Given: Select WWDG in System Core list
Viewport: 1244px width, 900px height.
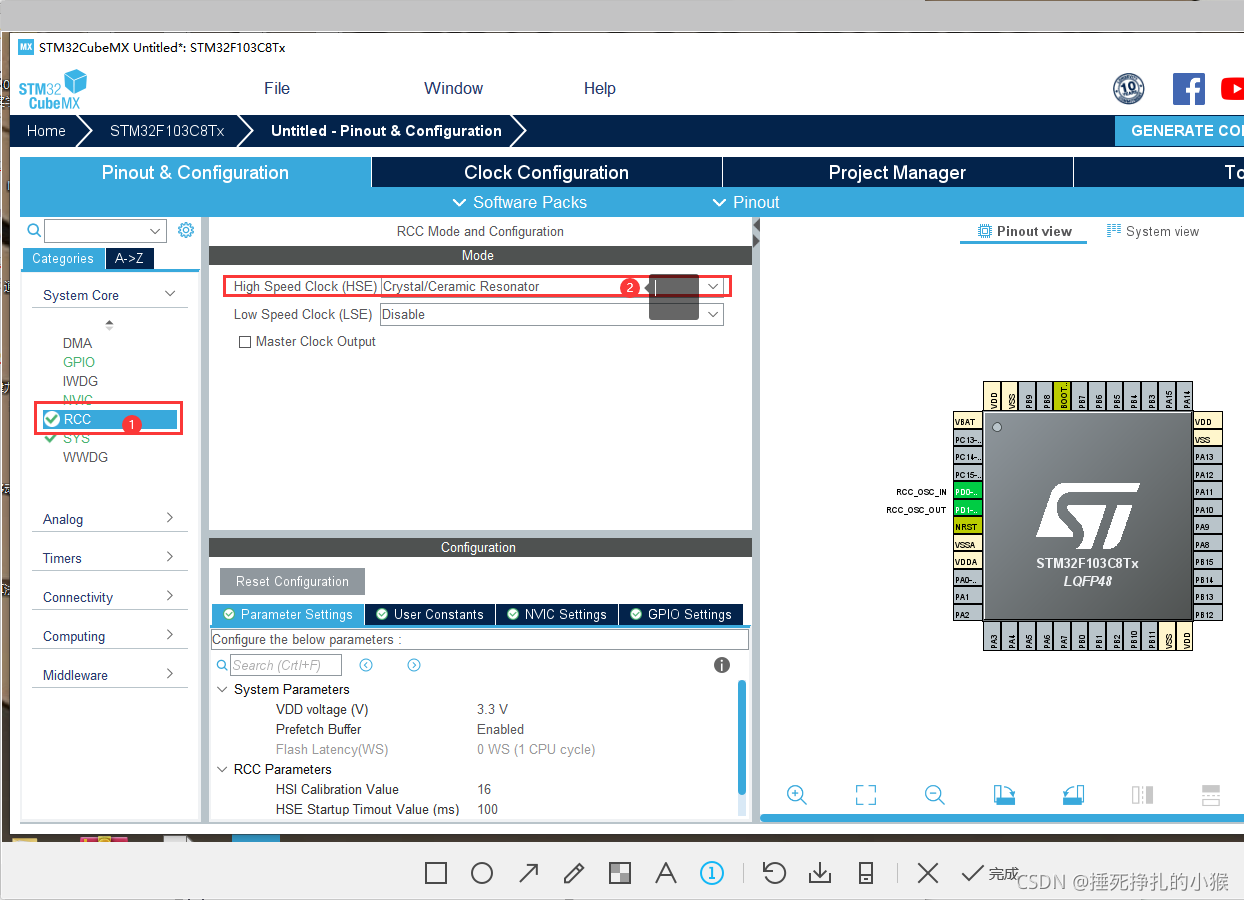Looking at the screenshot, I should click(x=85, y=457).
